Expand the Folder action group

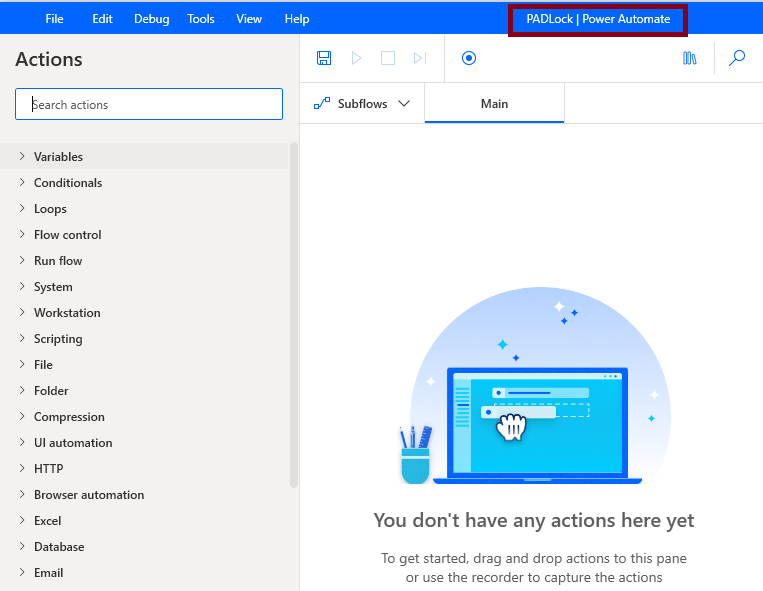145,391
